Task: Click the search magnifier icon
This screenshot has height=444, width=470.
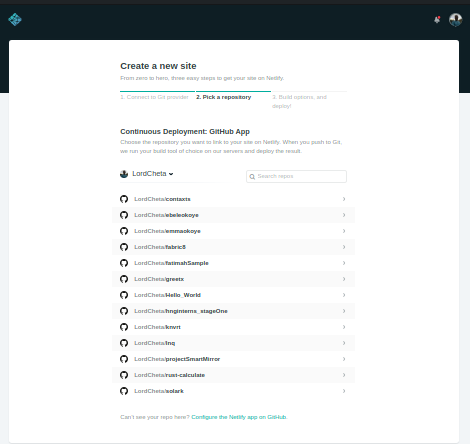Action: (252, 177)
